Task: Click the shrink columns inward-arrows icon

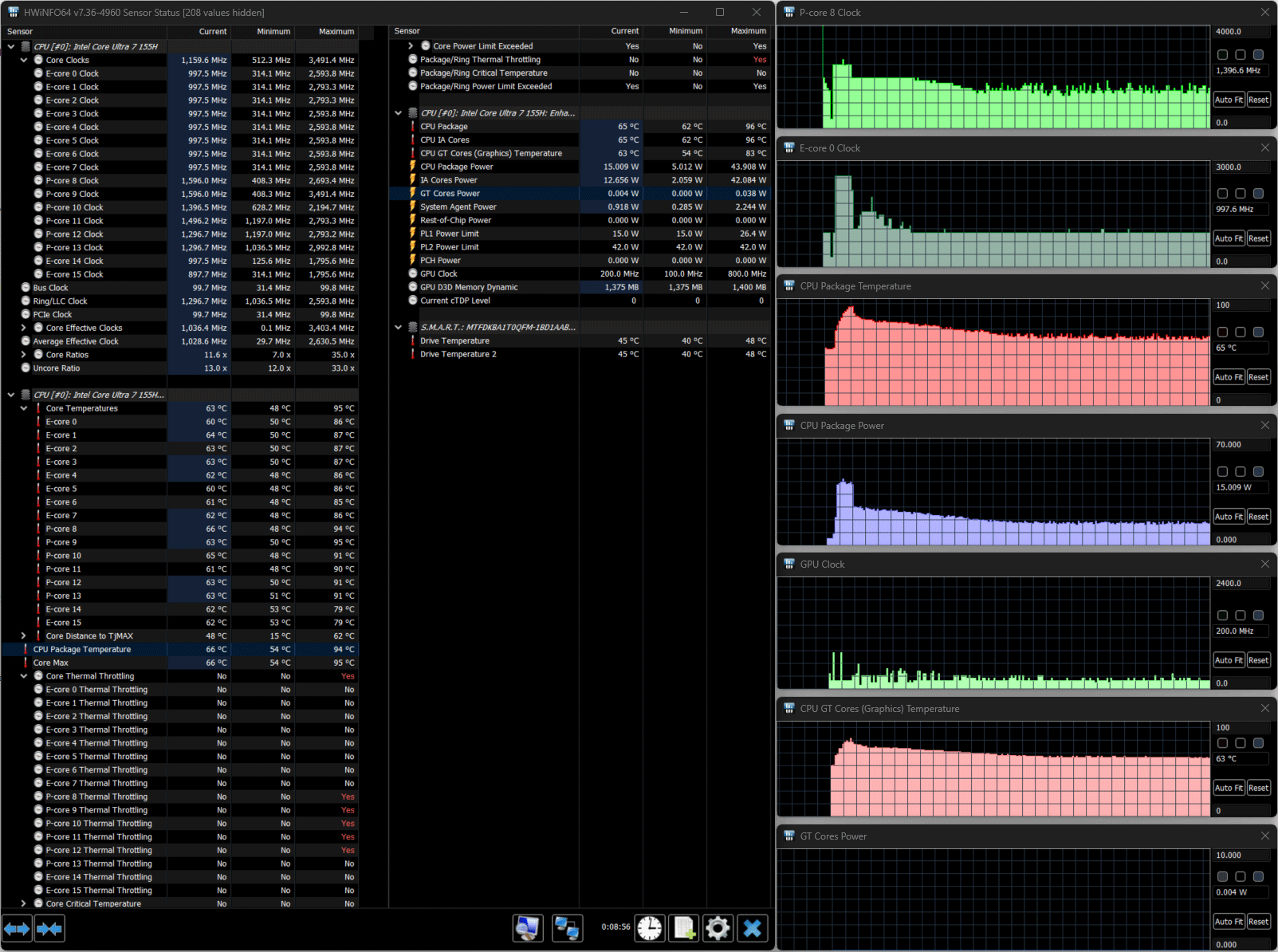Action: pos(49,928)
